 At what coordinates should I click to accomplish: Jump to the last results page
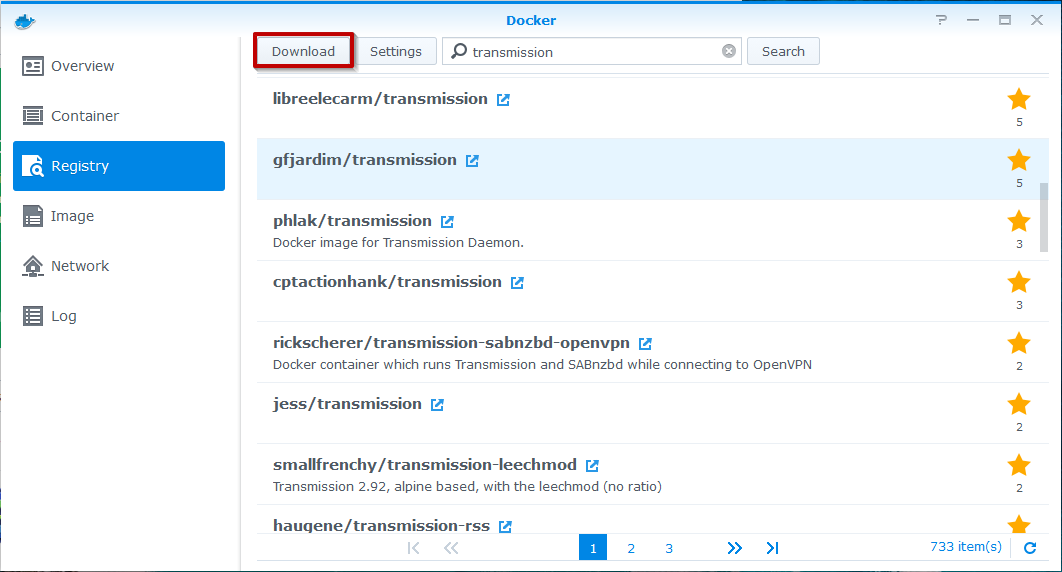[x=772, y=548]
